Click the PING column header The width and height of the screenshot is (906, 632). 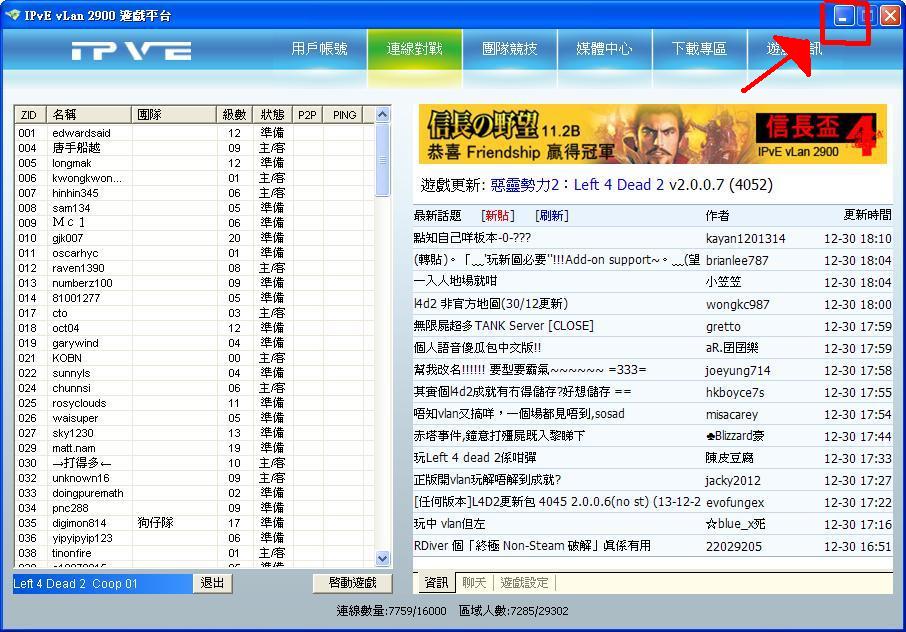pyautogui.click(x=344, y=115)
